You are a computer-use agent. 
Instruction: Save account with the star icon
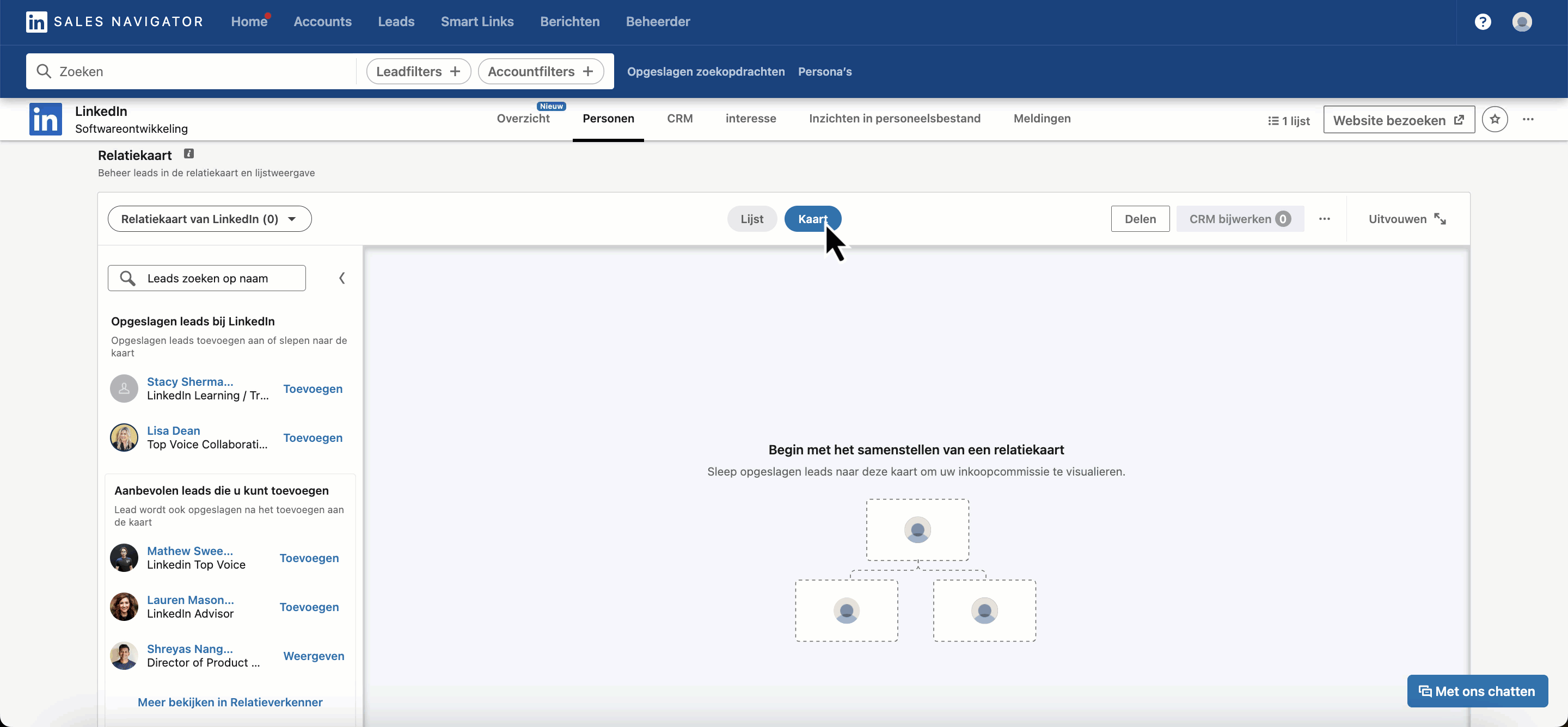pos(1494,119)
